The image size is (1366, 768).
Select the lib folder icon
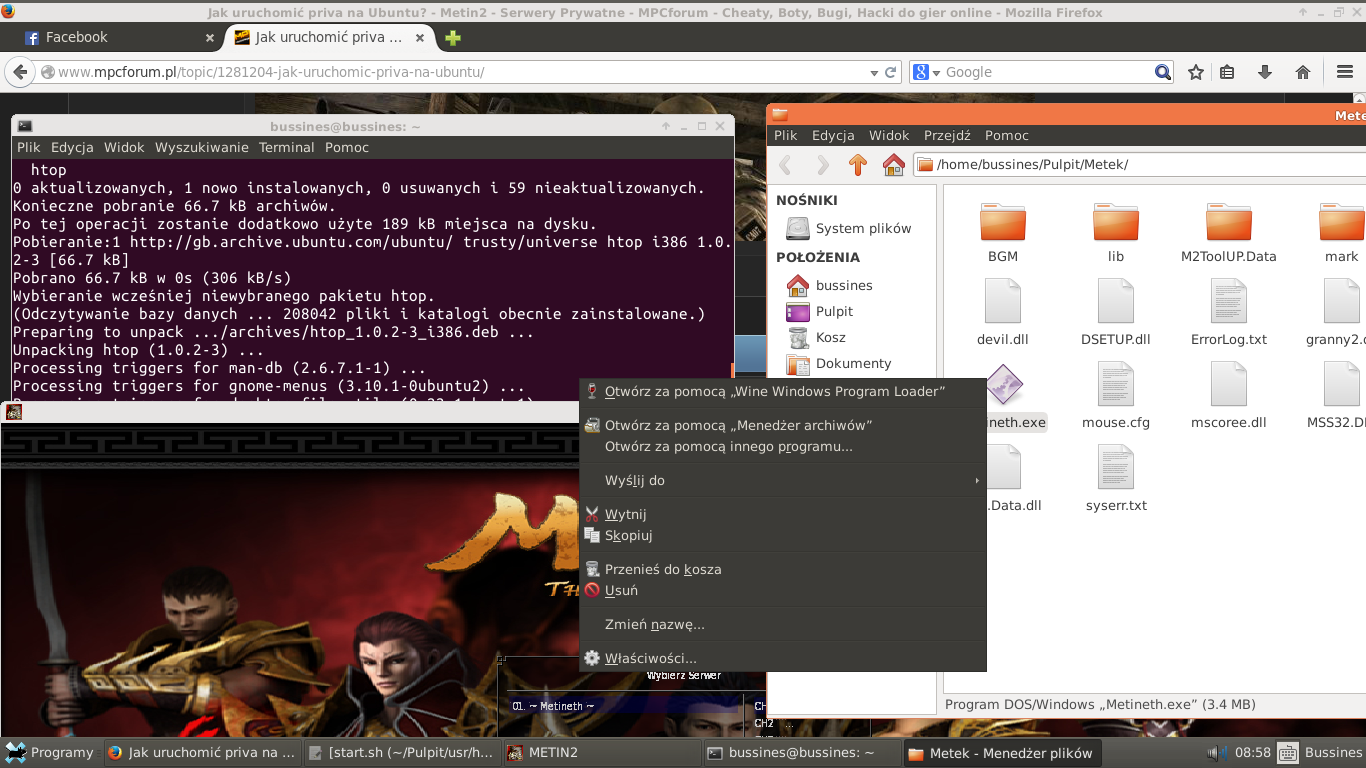point(1116,222)
